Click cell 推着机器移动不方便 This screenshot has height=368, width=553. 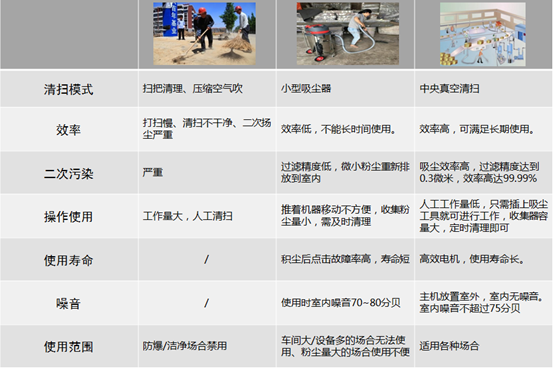click(x=345, y=216)
